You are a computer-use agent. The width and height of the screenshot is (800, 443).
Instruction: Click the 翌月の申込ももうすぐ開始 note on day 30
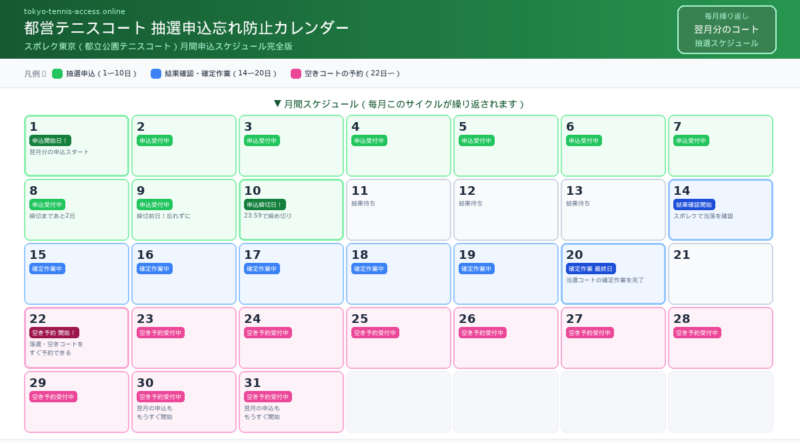(x=155, y=412)
